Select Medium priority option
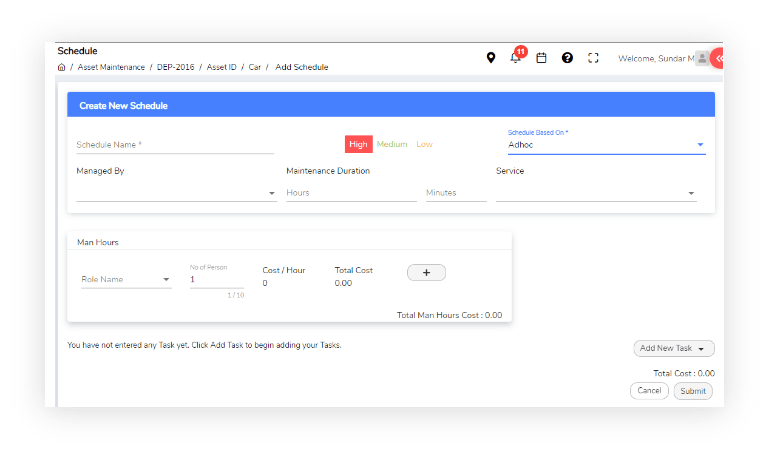 (x=392, y=144)
